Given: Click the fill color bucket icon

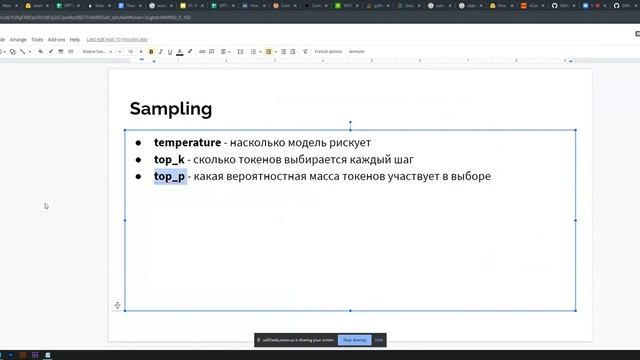Looking at the screenshot, I should tap(40, 52).
